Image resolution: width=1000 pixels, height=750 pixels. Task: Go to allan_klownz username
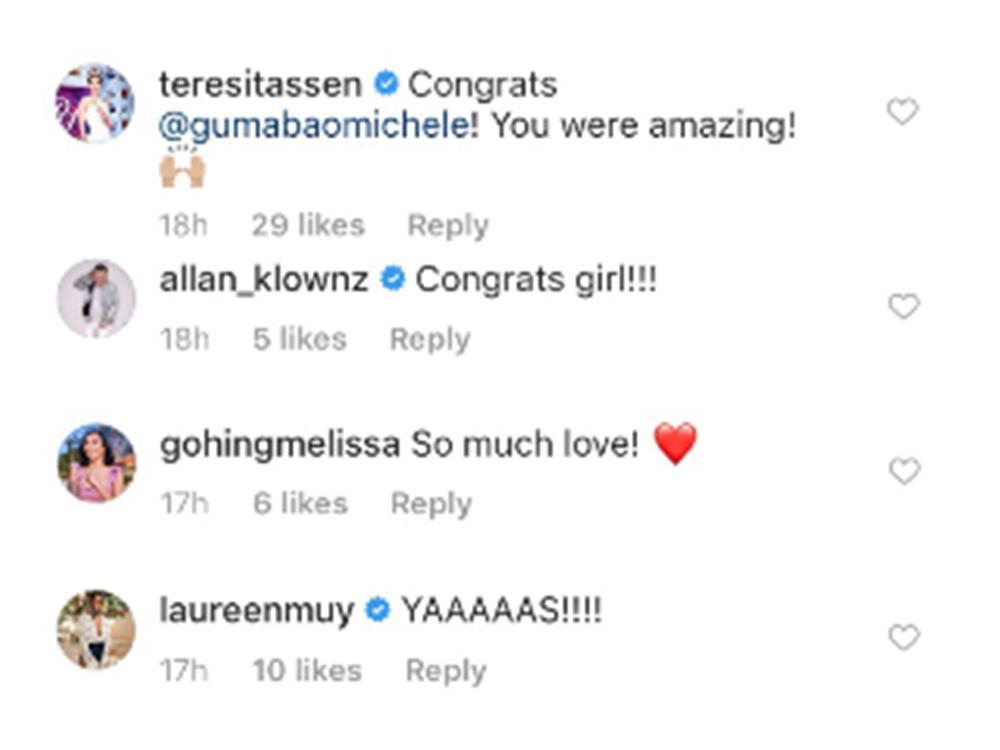[x=264, y=280]
